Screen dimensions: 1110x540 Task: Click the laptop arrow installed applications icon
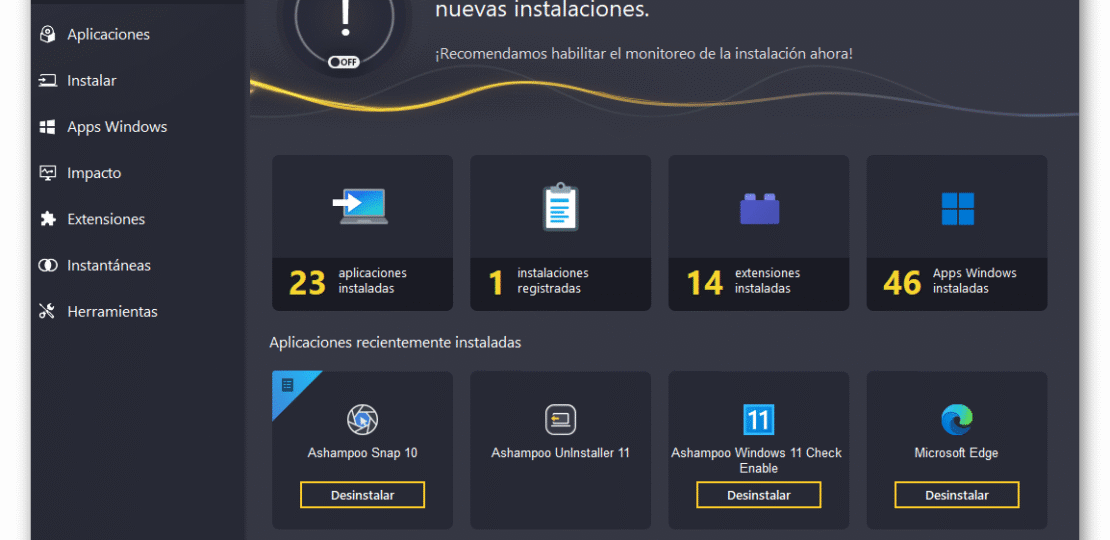(x=360, y=206)
